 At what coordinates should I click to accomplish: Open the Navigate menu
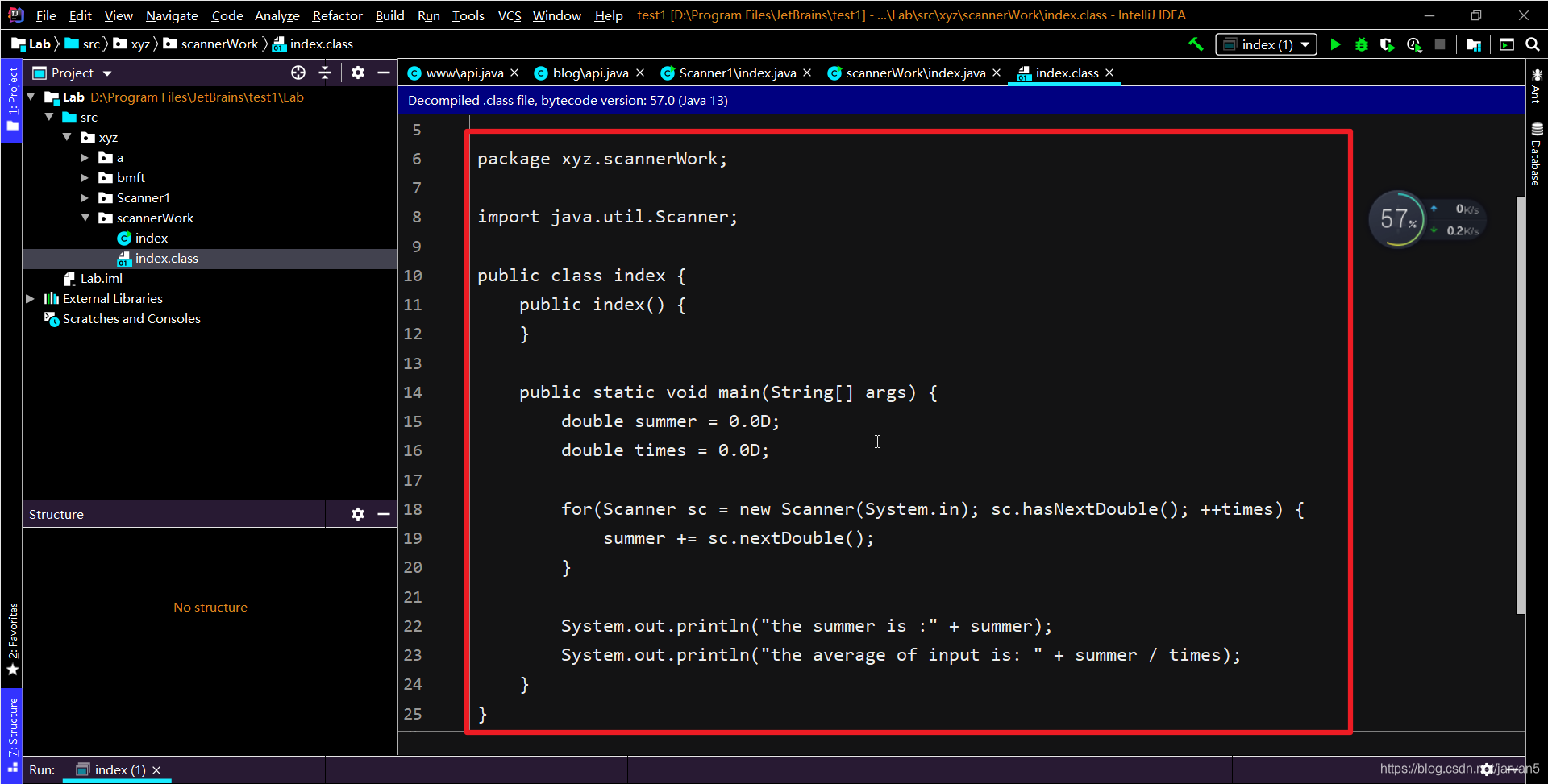(172, 15)
